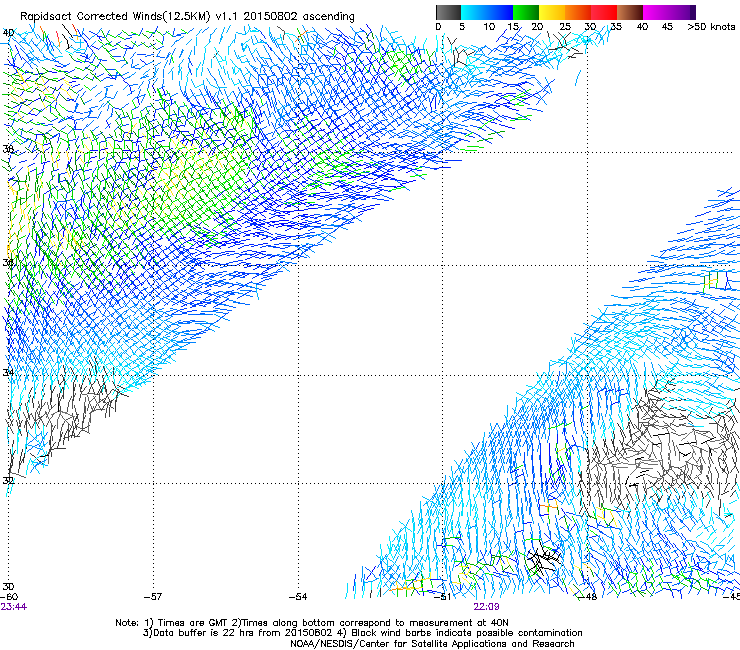This screenshot has width=740, height=650.
Task: Click the '45' knots legend tick label
Action: (x=667, y=27)
